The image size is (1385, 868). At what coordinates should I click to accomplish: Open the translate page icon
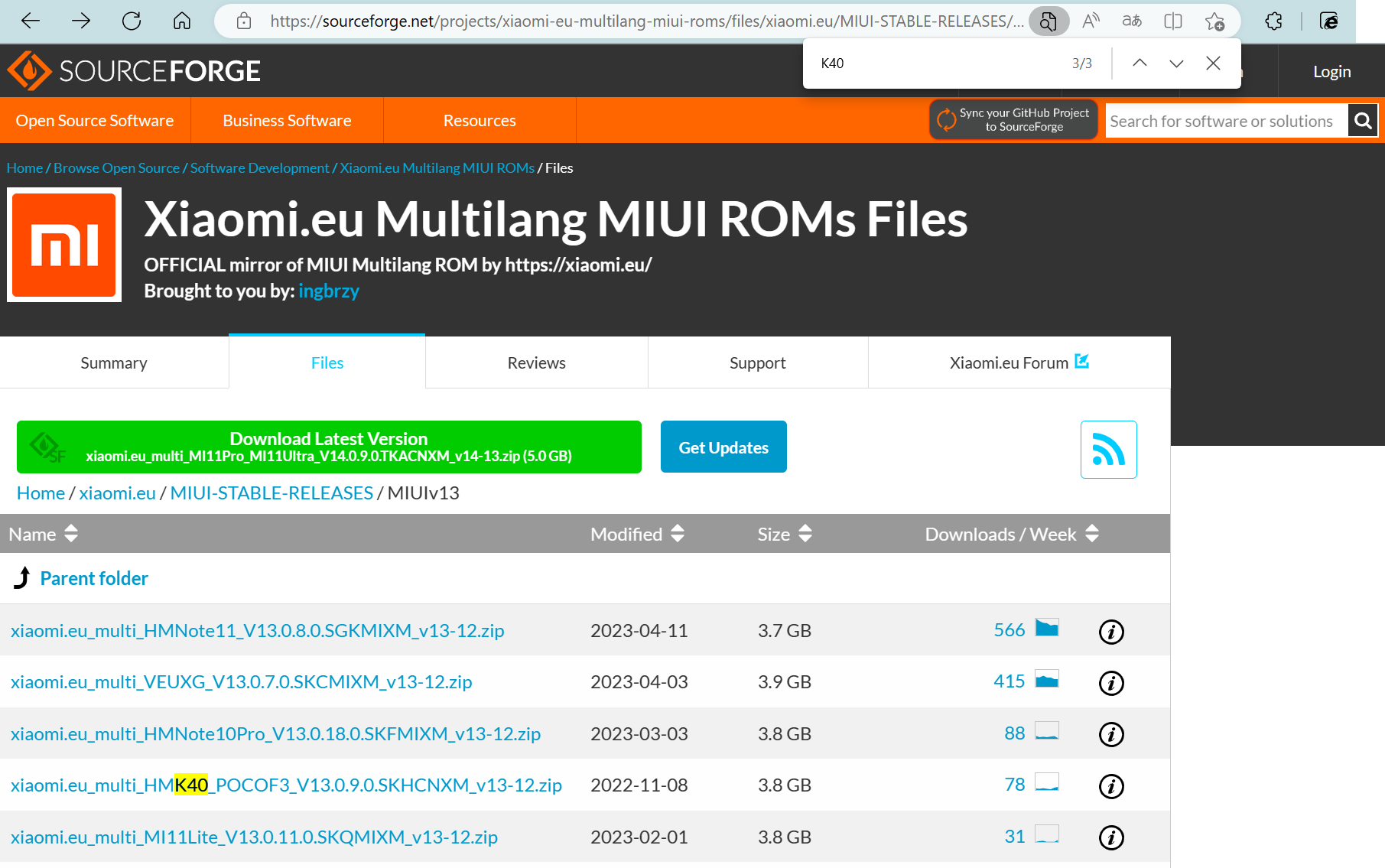point(1132,21)
